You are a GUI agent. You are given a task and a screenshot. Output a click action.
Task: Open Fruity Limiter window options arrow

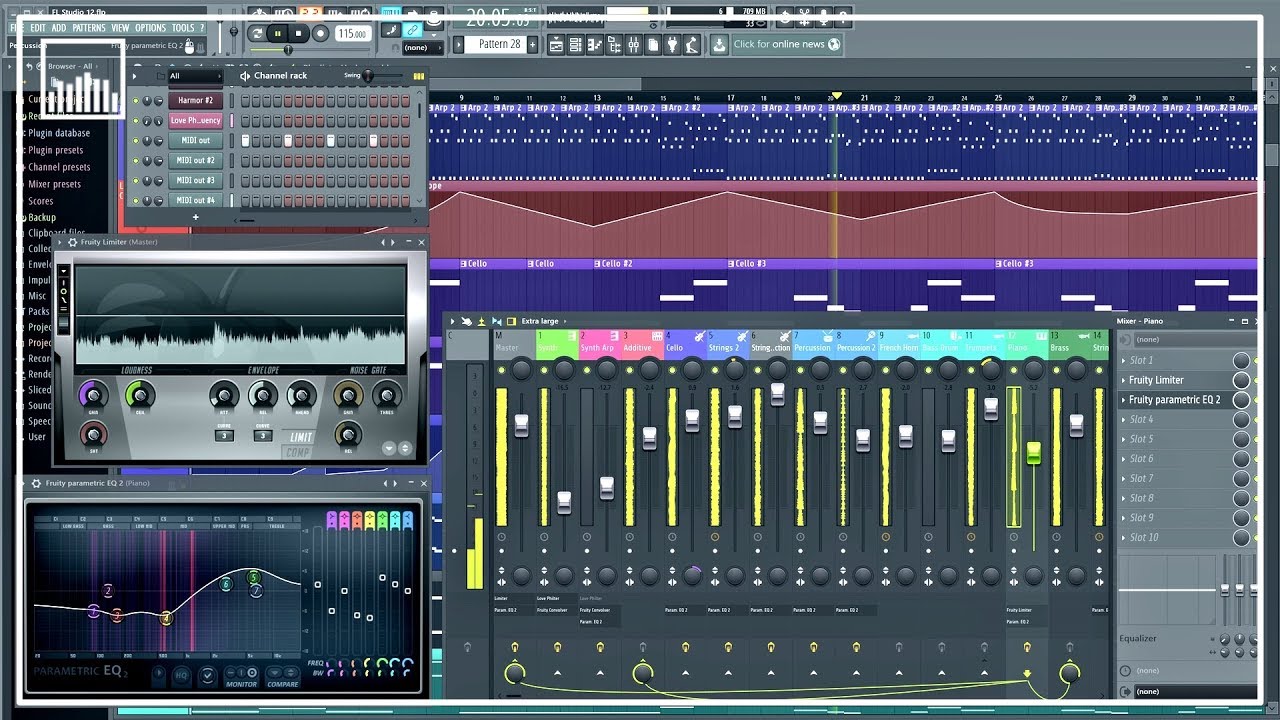(x=59, y=242)
